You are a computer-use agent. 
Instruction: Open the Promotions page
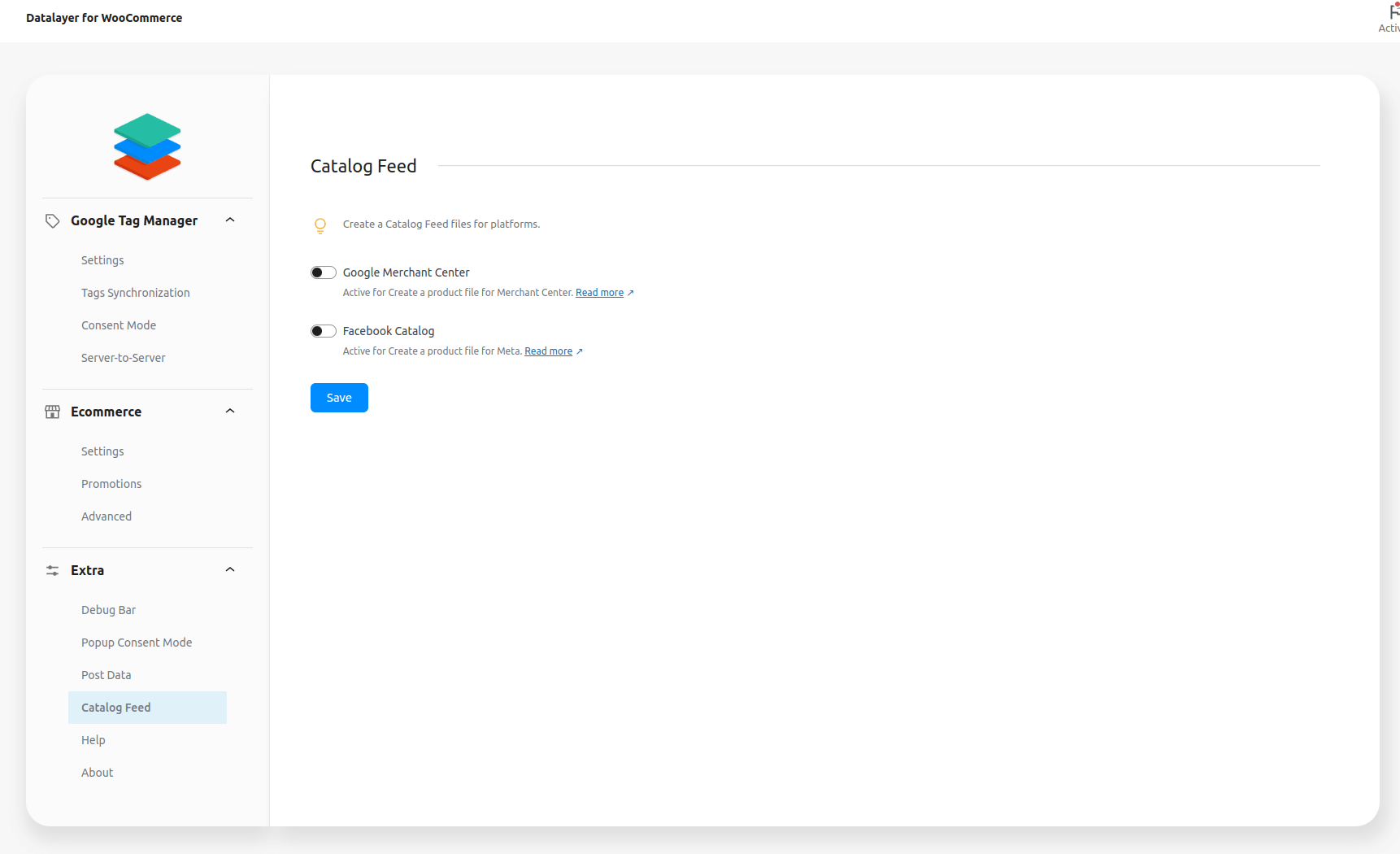[x=111, y=483]
